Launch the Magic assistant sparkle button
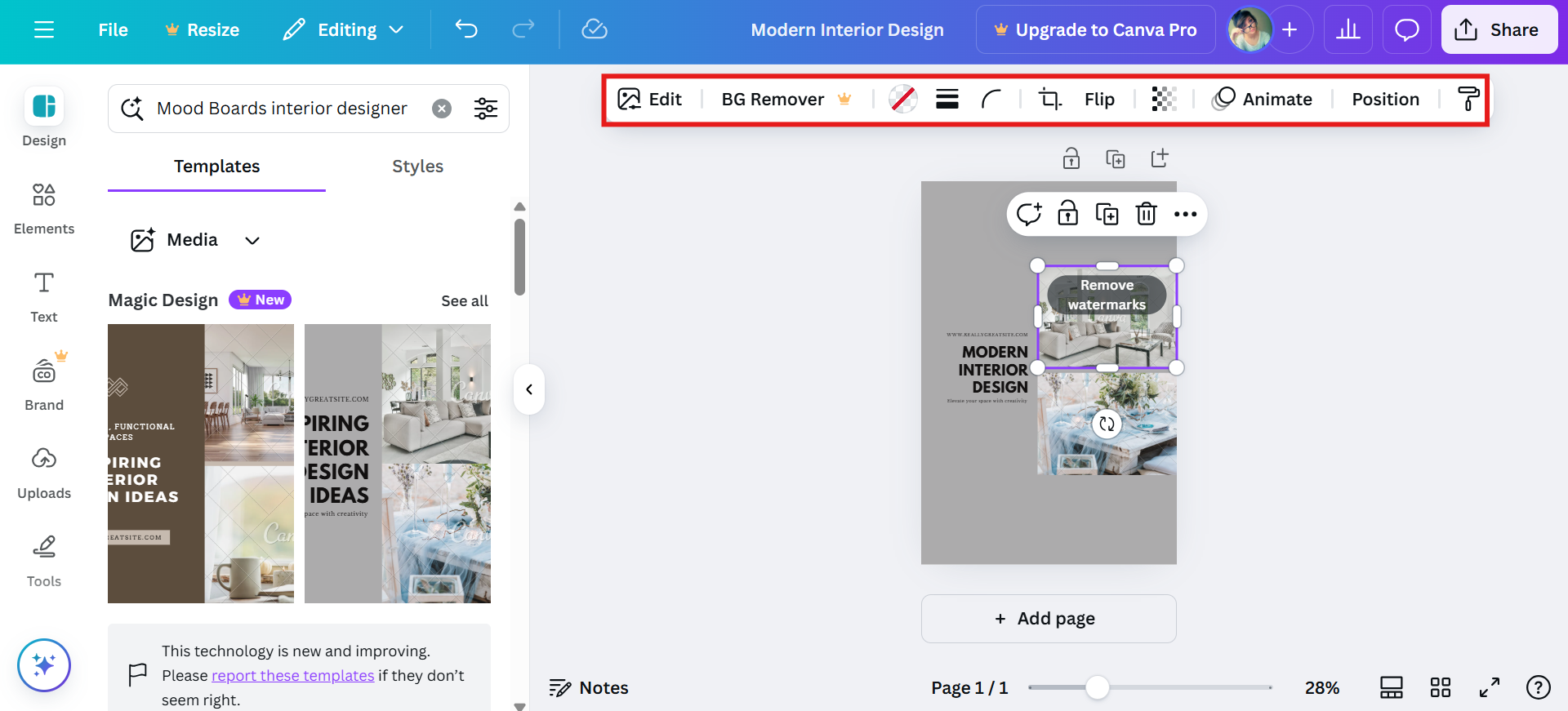Screen dimensions: 1568x711 pos(44,664)
